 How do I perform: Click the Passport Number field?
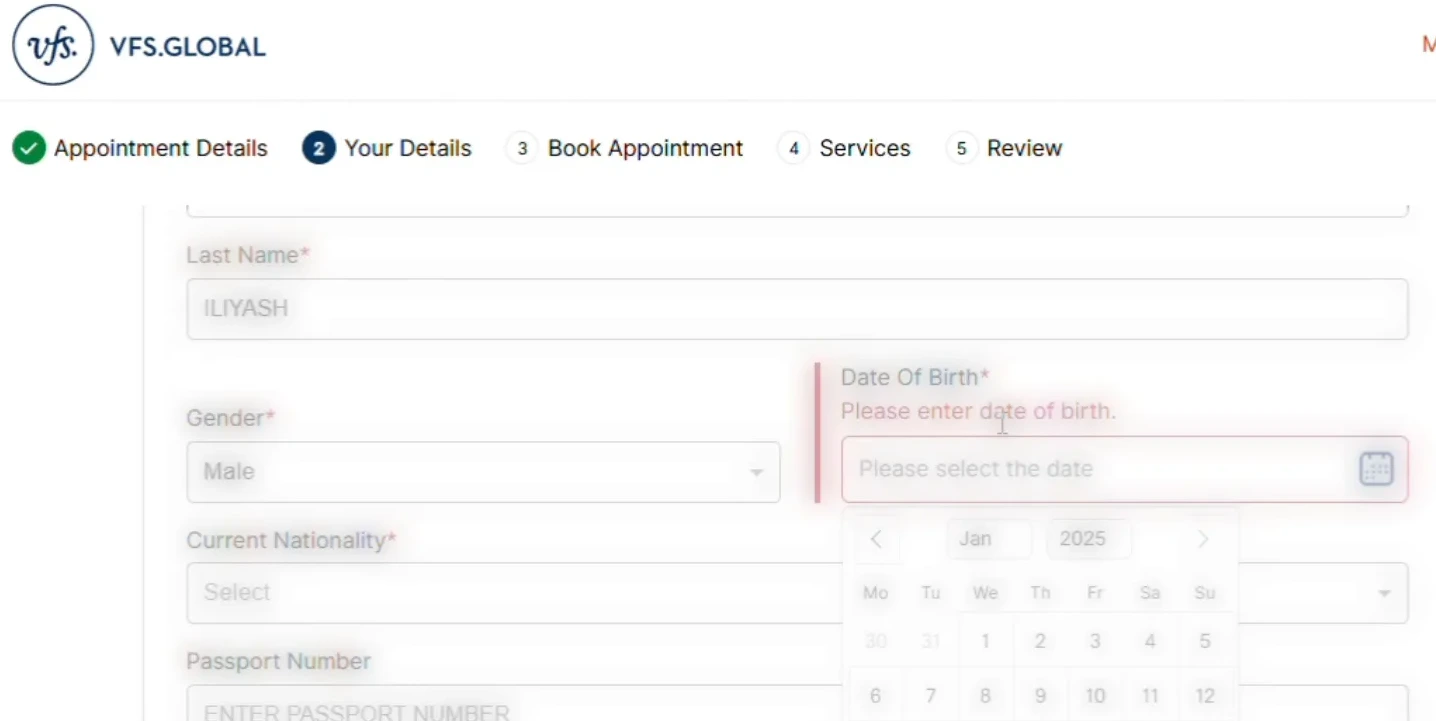click(797, 704)
